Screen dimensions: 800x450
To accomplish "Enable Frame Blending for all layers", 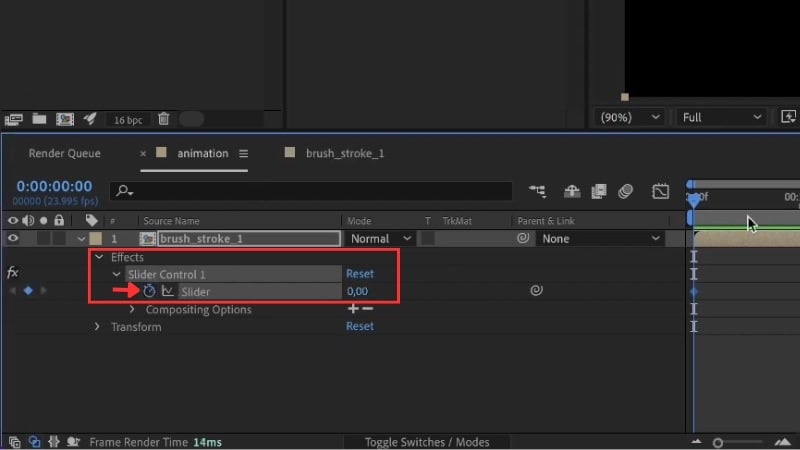I will click(598, 191).
